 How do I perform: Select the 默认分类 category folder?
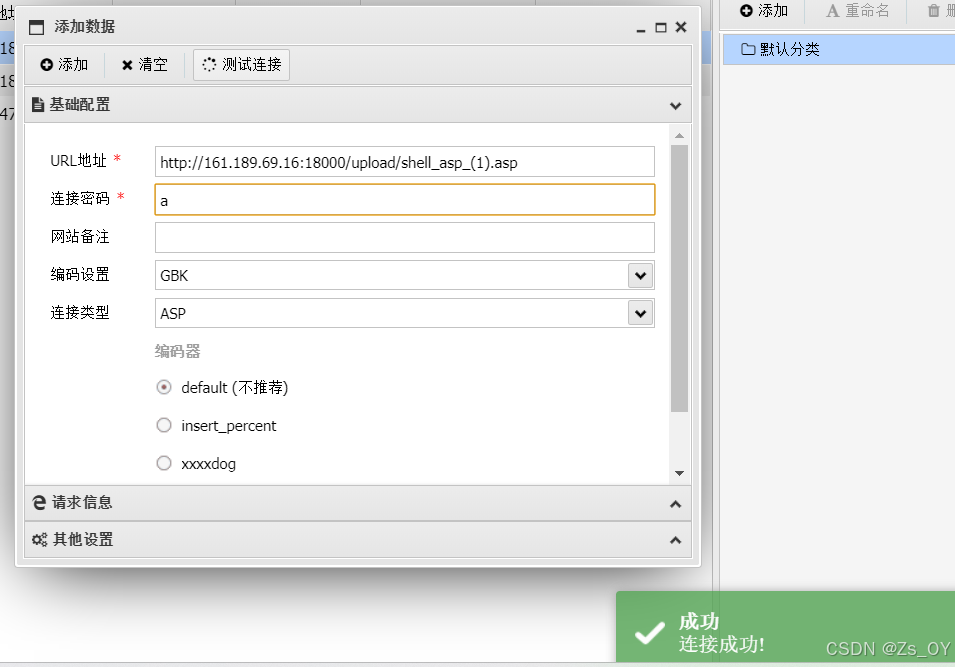[x=839, y=49]
